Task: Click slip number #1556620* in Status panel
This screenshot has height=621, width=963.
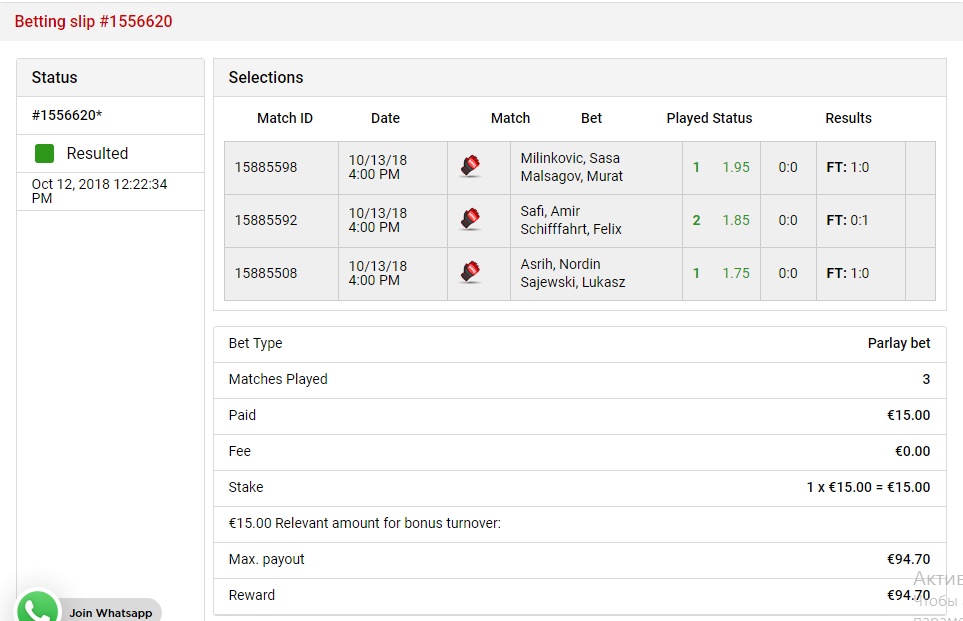Action: click(67, 115)
